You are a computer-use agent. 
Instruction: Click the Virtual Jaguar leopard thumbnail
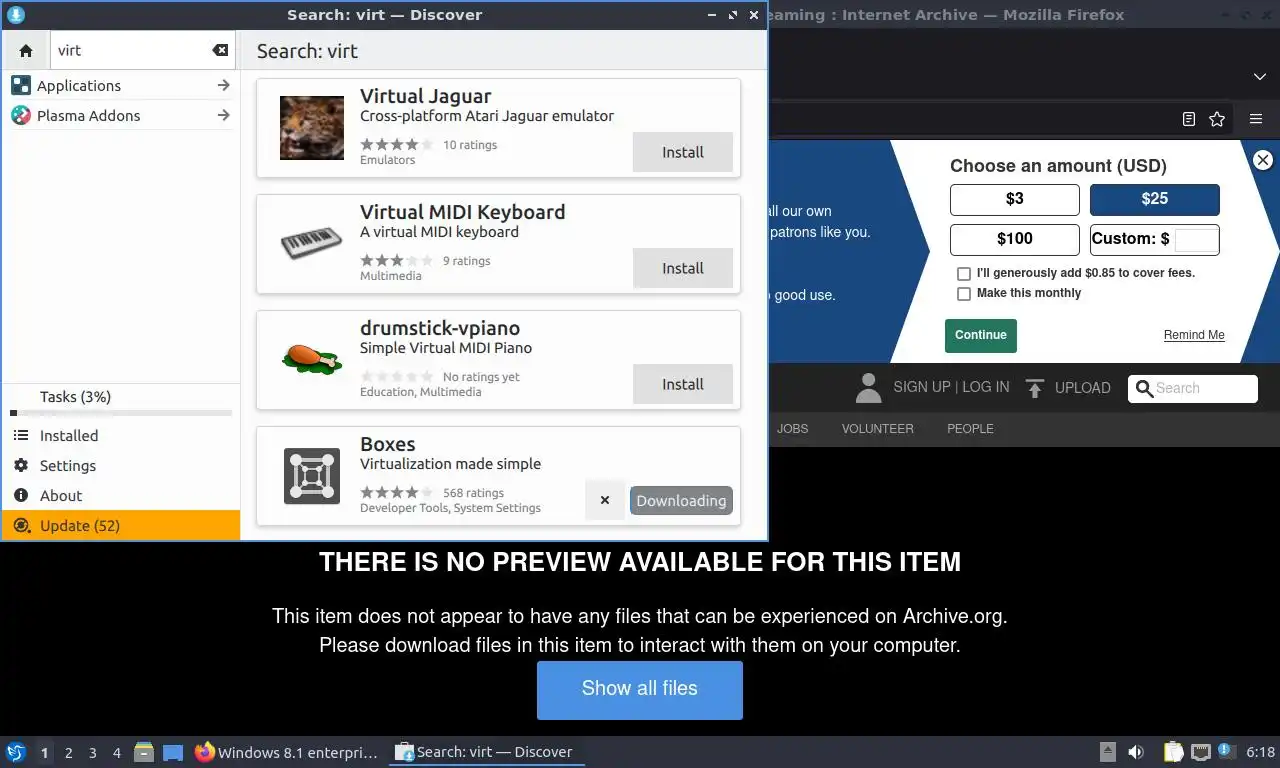[312, 127]
